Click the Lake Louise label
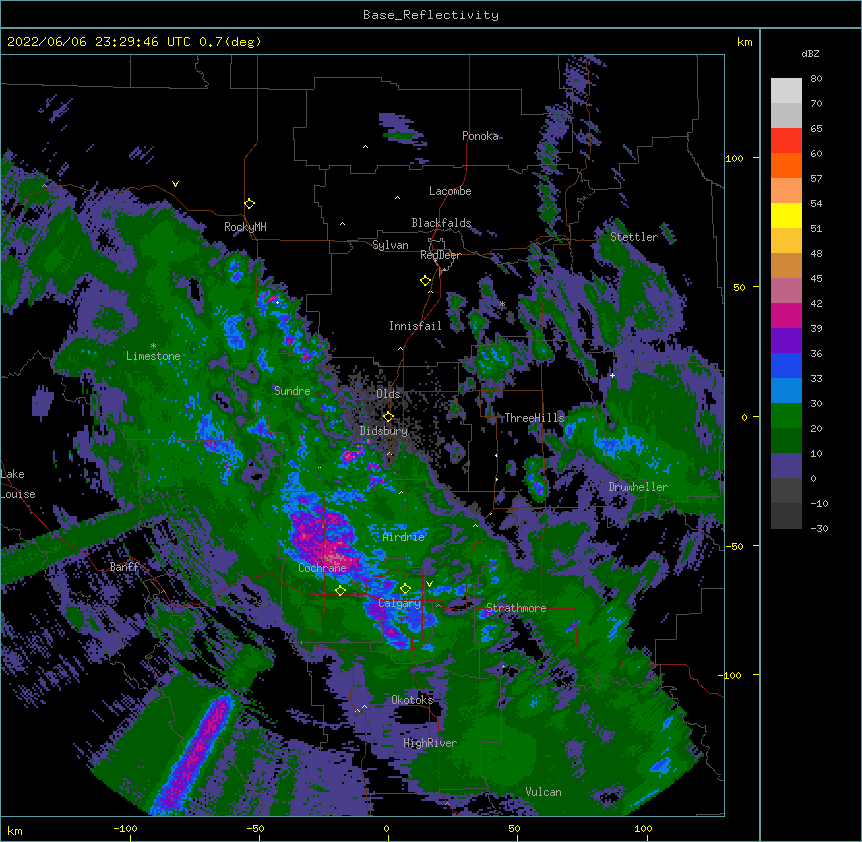The height and width of the screenshot is (842, 862). (x=18, y=484)
